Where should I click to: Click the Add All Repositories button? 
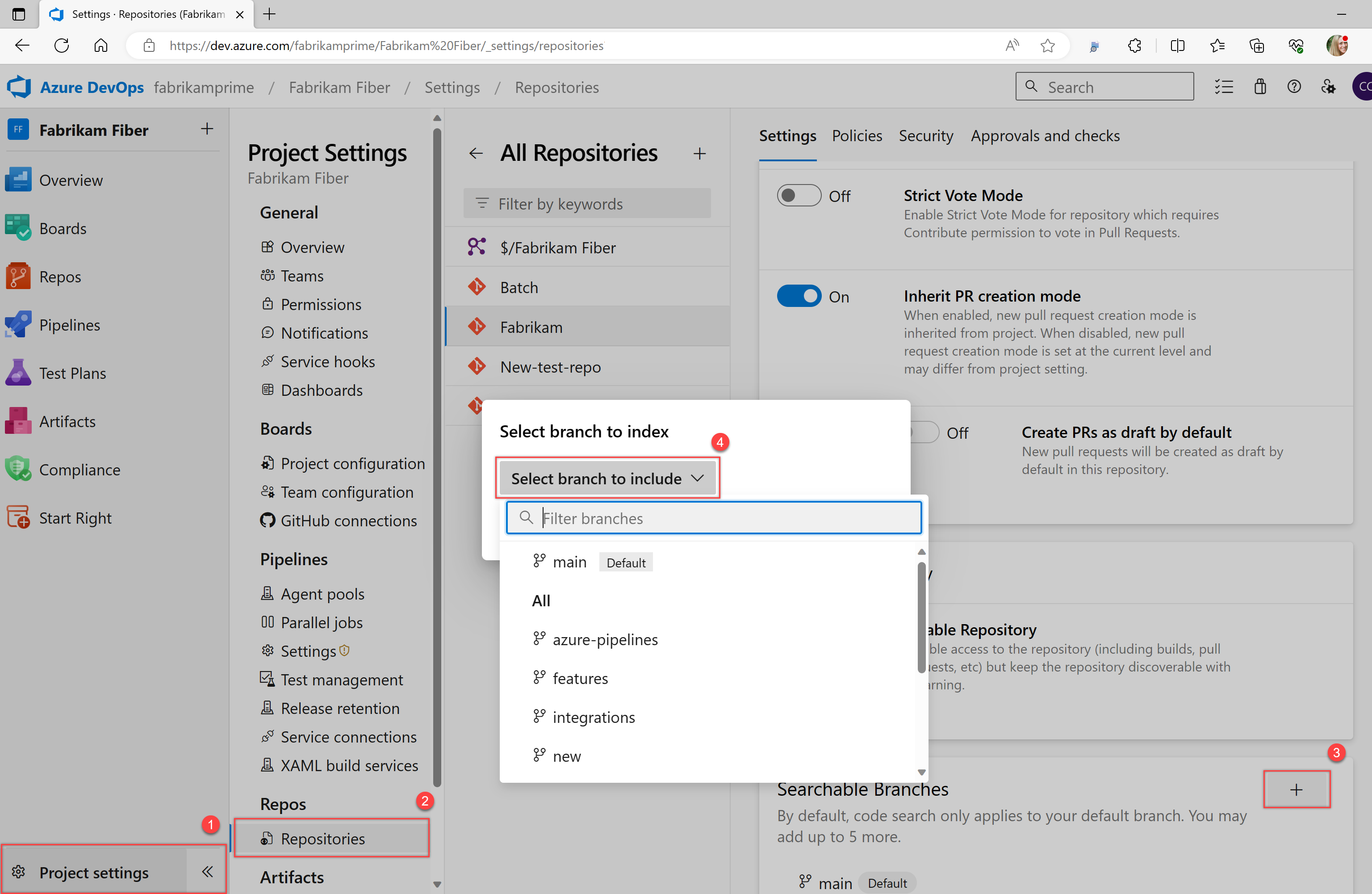pyautogui.click(x=700, y=153)
